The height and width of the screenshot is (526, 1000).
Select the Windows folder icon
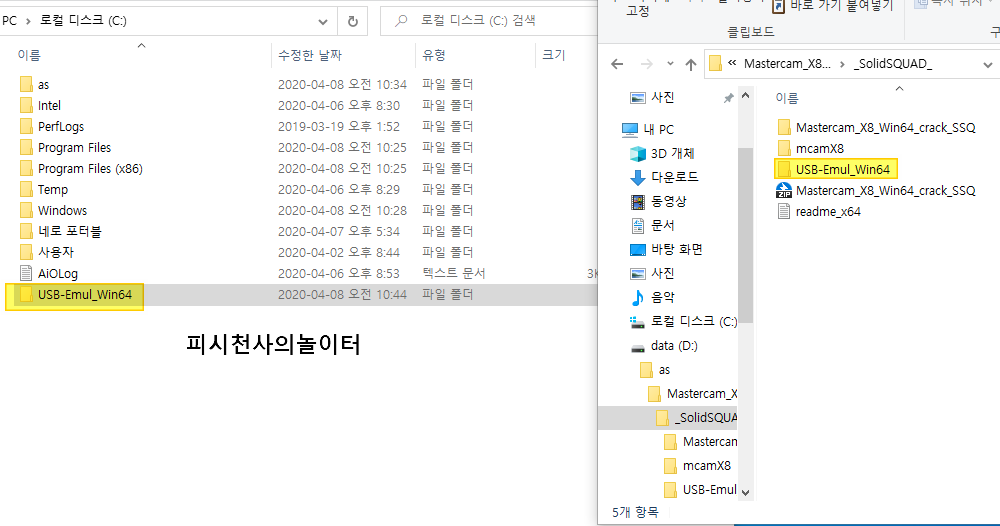tap(26, 210)
